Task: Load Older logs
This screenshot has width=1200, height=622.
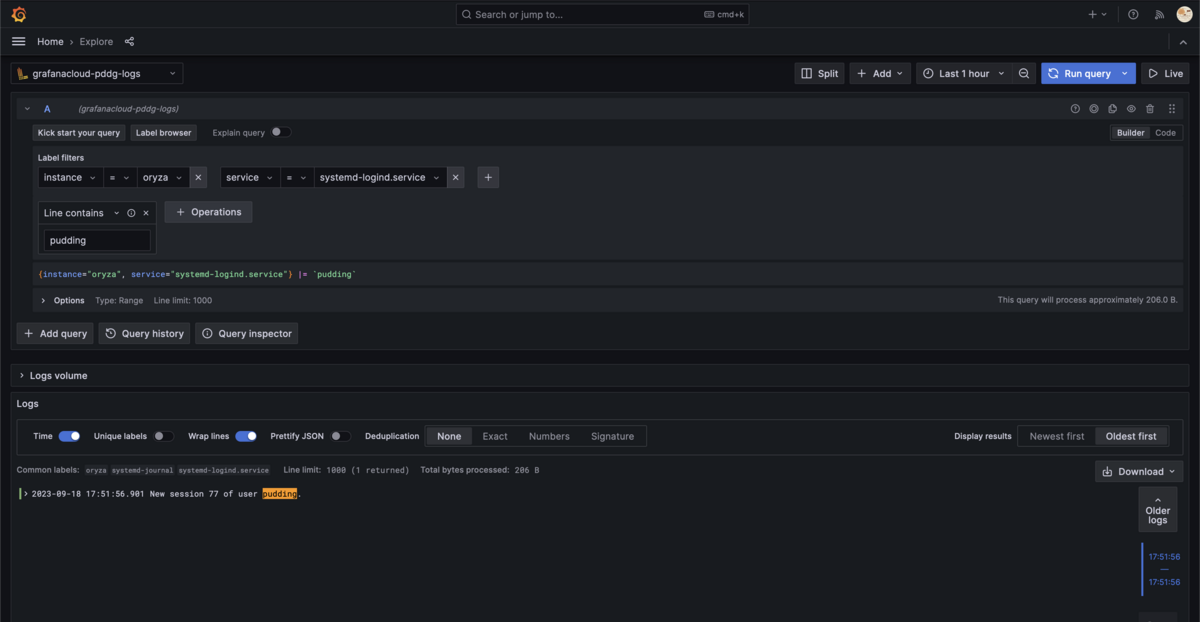Action: [x=1157, y=510]
